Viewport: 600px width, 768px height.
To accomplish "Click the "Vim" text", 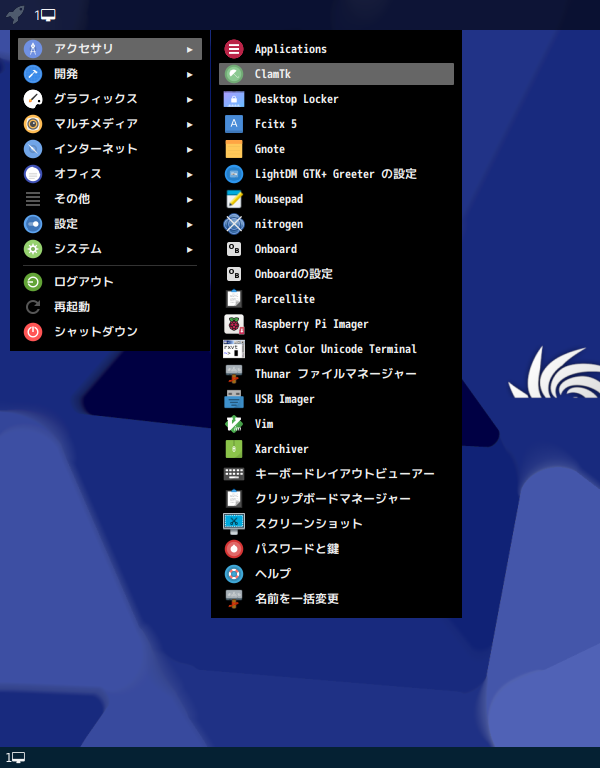I will pos(264,424).
